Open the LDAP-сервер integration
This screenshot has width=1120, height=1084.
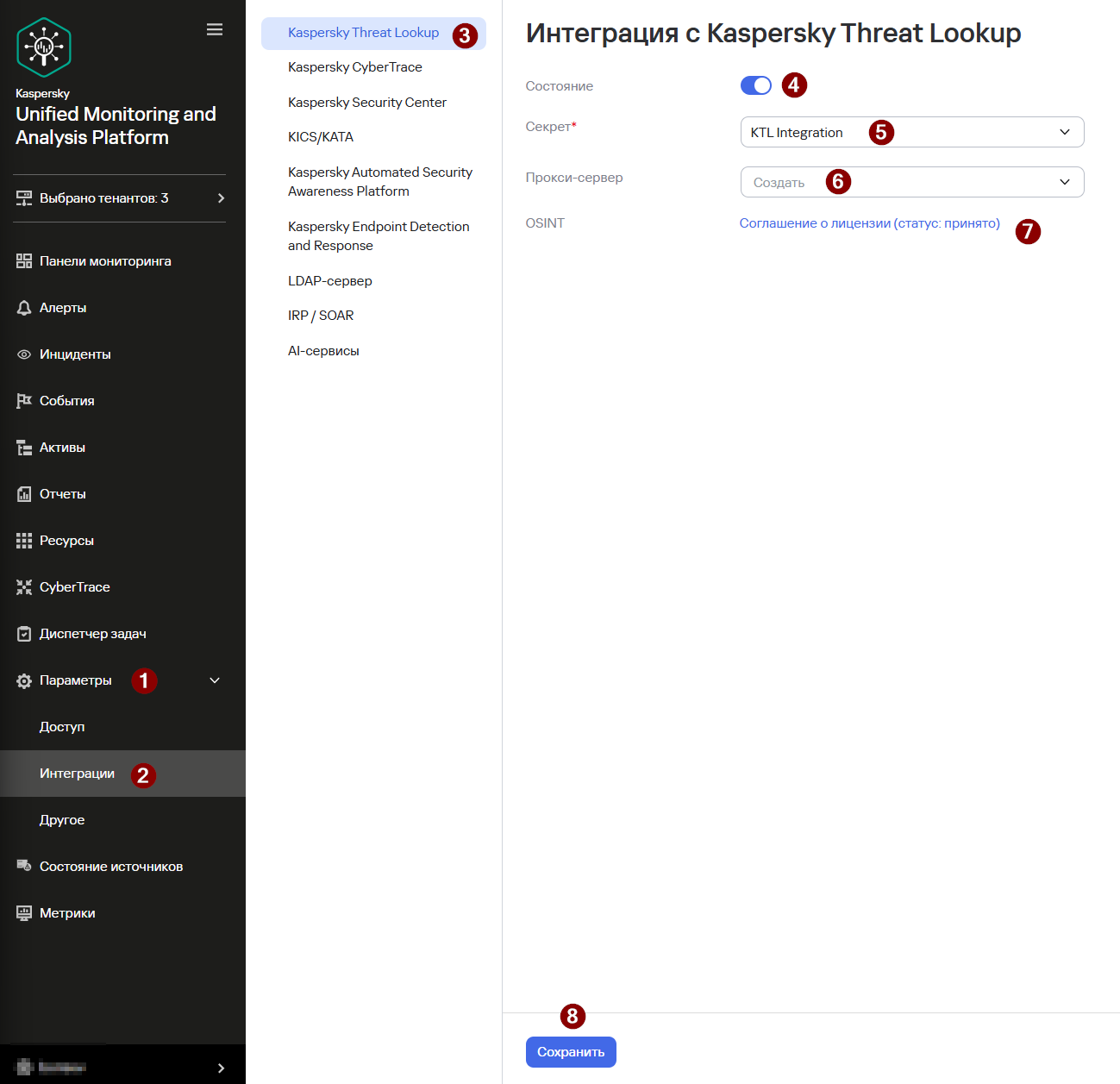[330, 281]
